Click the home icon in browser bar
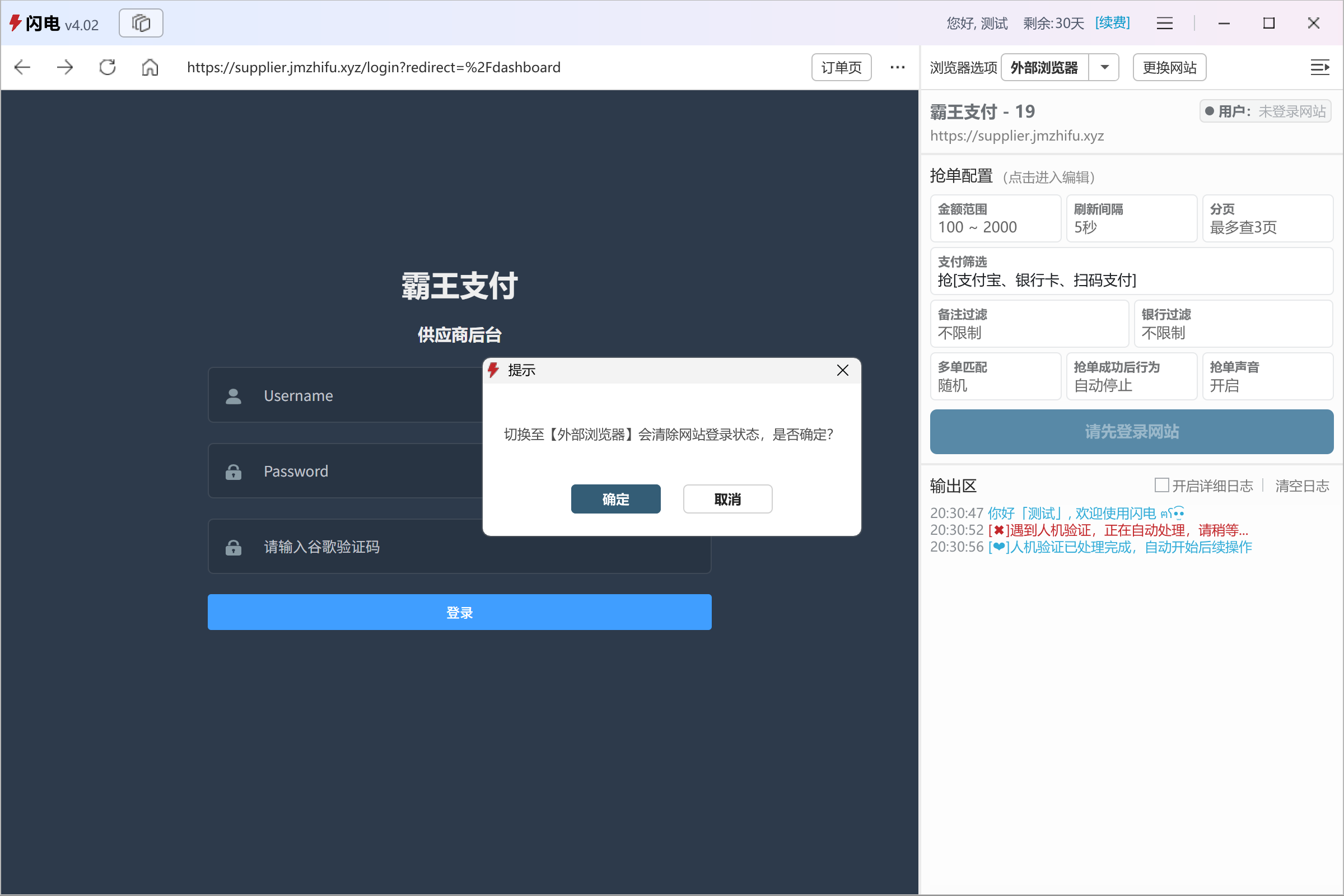Image resolution: width=1344 pixels, height=896 pixels. (150, 67)
